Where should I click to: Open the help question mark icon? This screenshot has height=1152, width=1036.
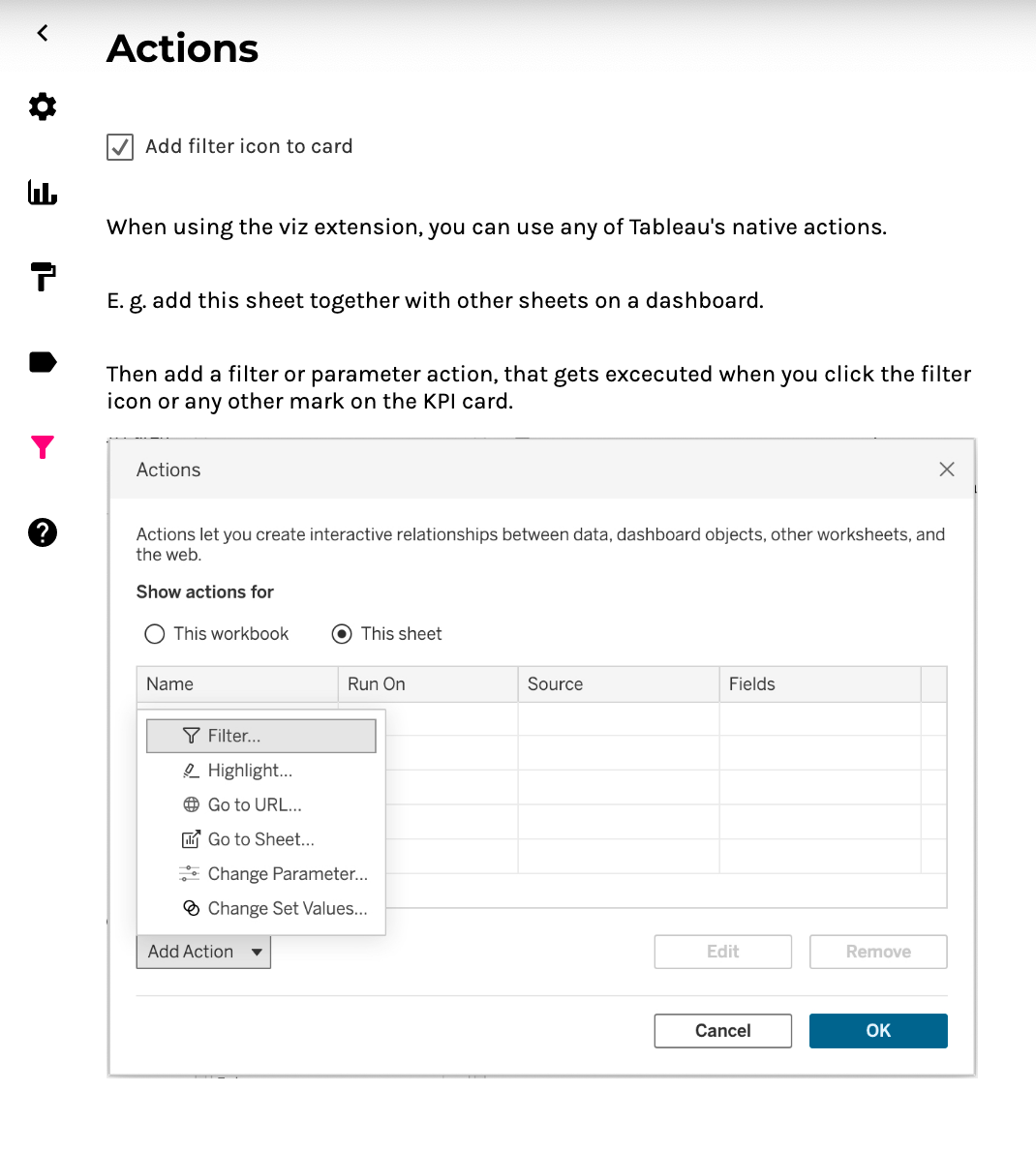coord(43,532)
